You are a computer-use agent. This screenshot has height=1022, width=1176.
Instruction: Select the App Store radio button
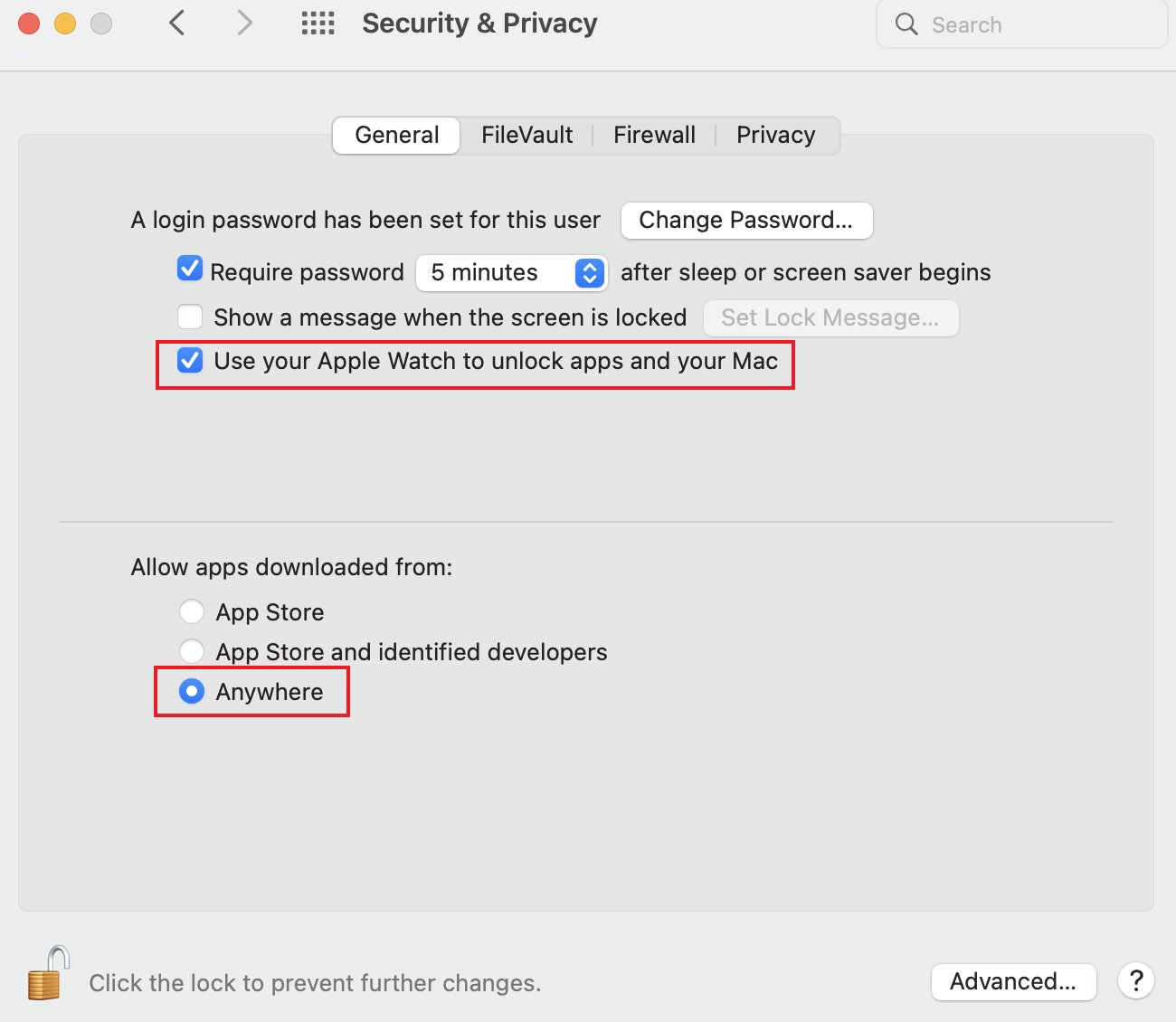(192, 611)
